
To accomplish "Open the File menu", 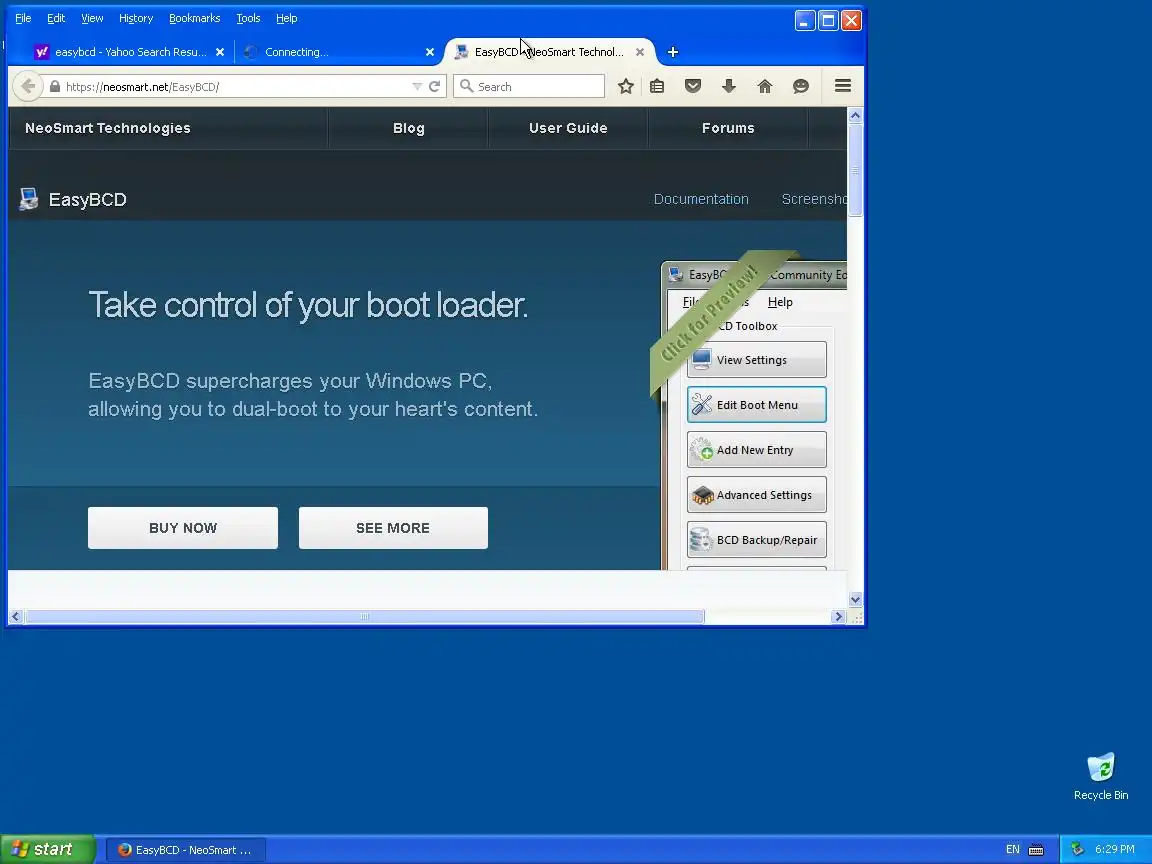I will tap(24, 18).
